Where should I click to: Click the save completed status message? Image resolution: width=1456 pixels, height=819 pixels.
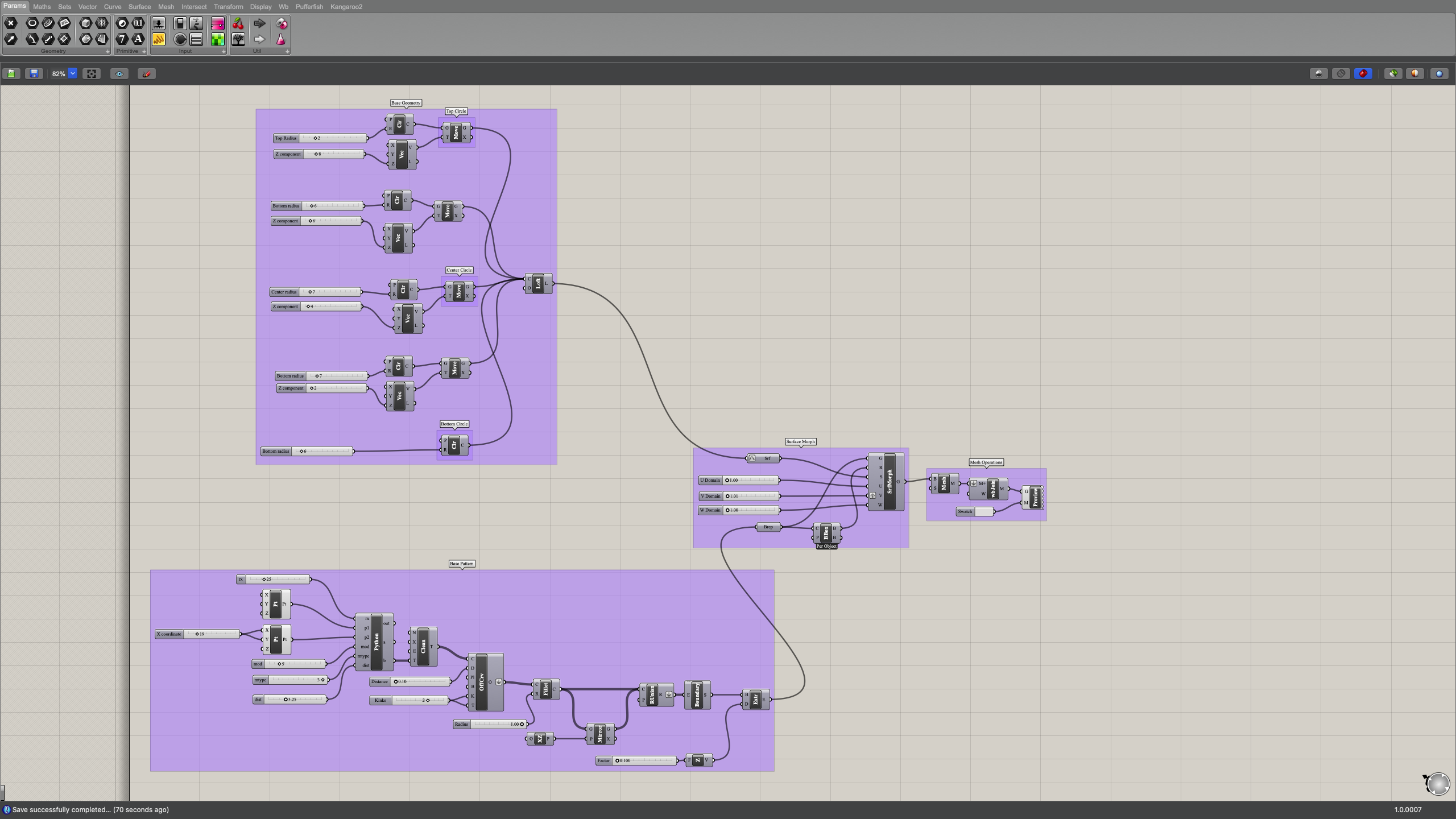click(x=90, y=809)
